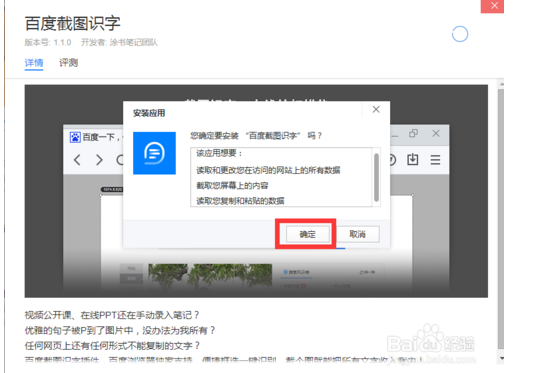
Task: Click the scrollbar down arrow of detail page
Action: point(501,358)
